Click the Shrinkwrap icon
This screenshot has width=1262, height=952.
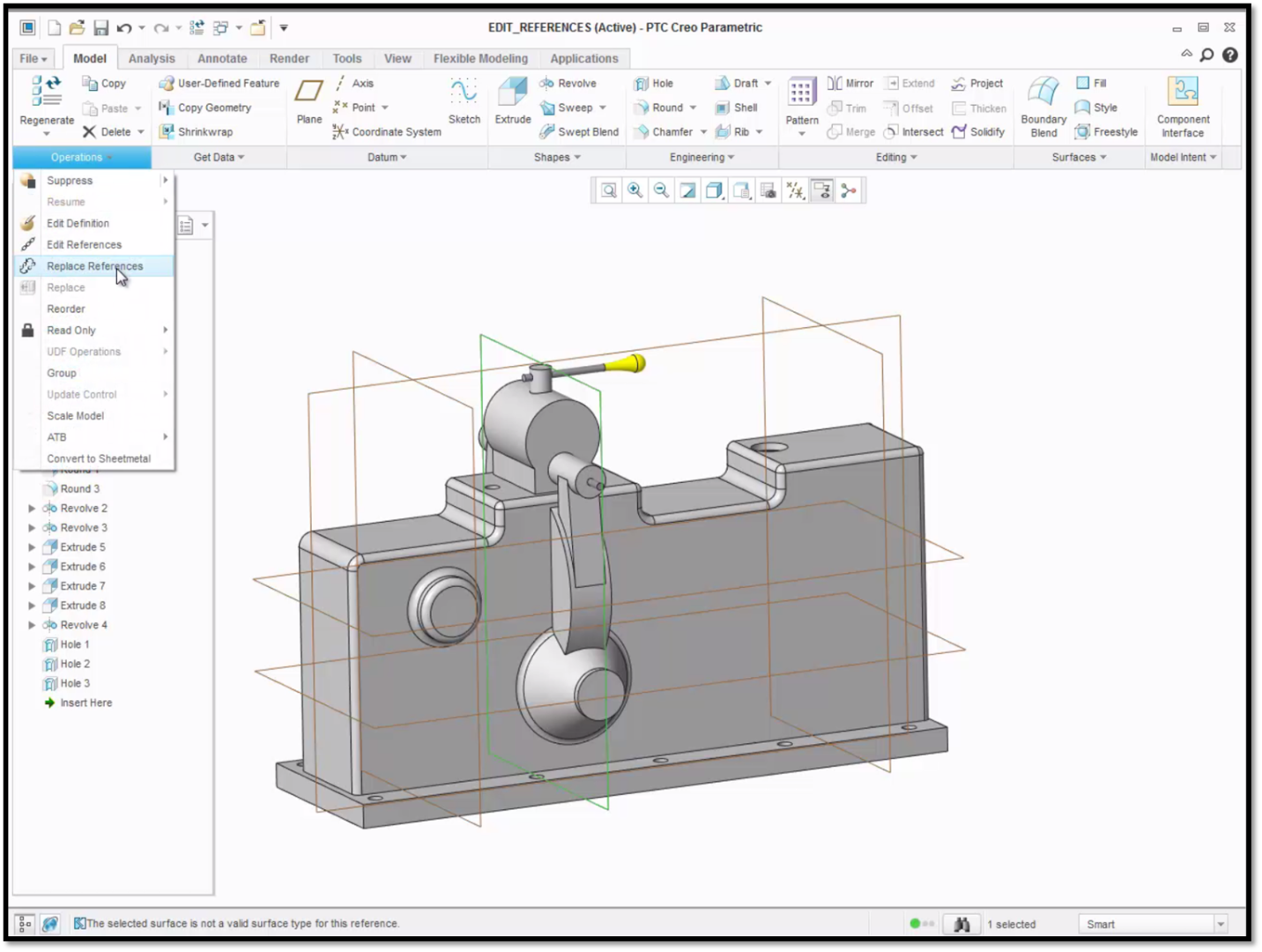pos(167,132)
